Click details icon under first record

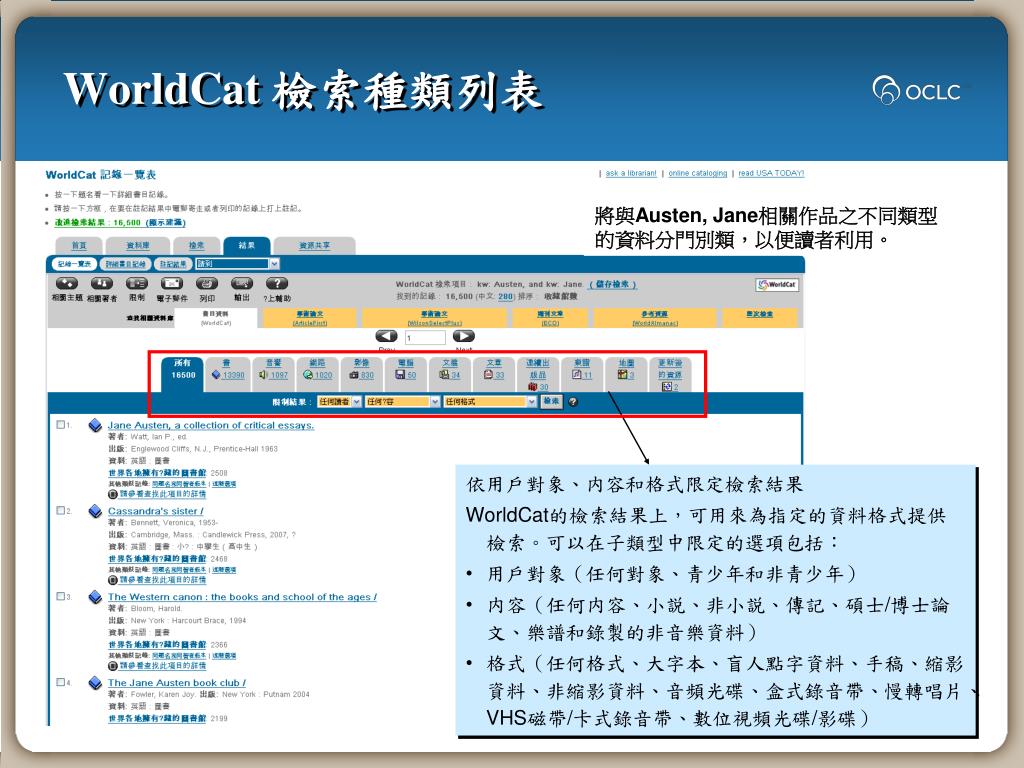(113, 494)
